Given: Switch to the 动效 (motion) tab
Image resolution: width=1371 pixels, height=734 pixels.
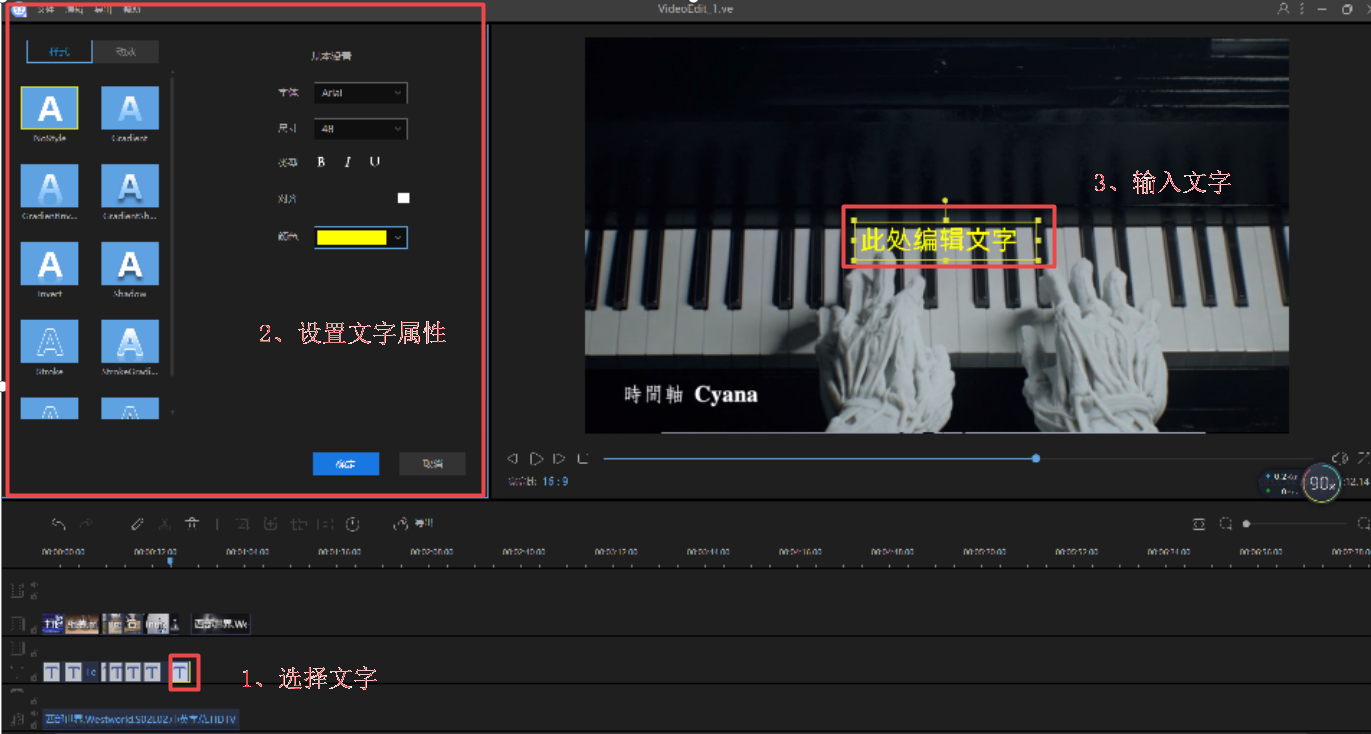Looking at the screenshot, I should point(125,52).
